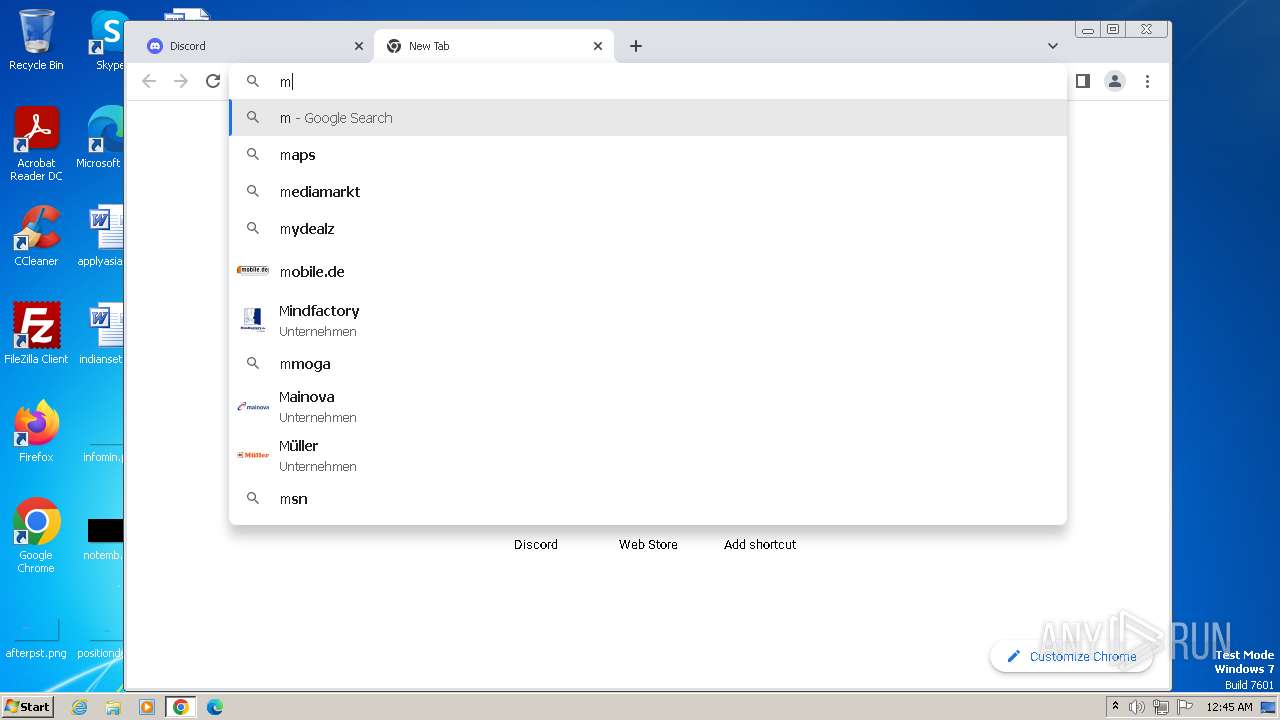
Task: Select the Mainova Unternehmen suggestion
Action: point(648,406)
